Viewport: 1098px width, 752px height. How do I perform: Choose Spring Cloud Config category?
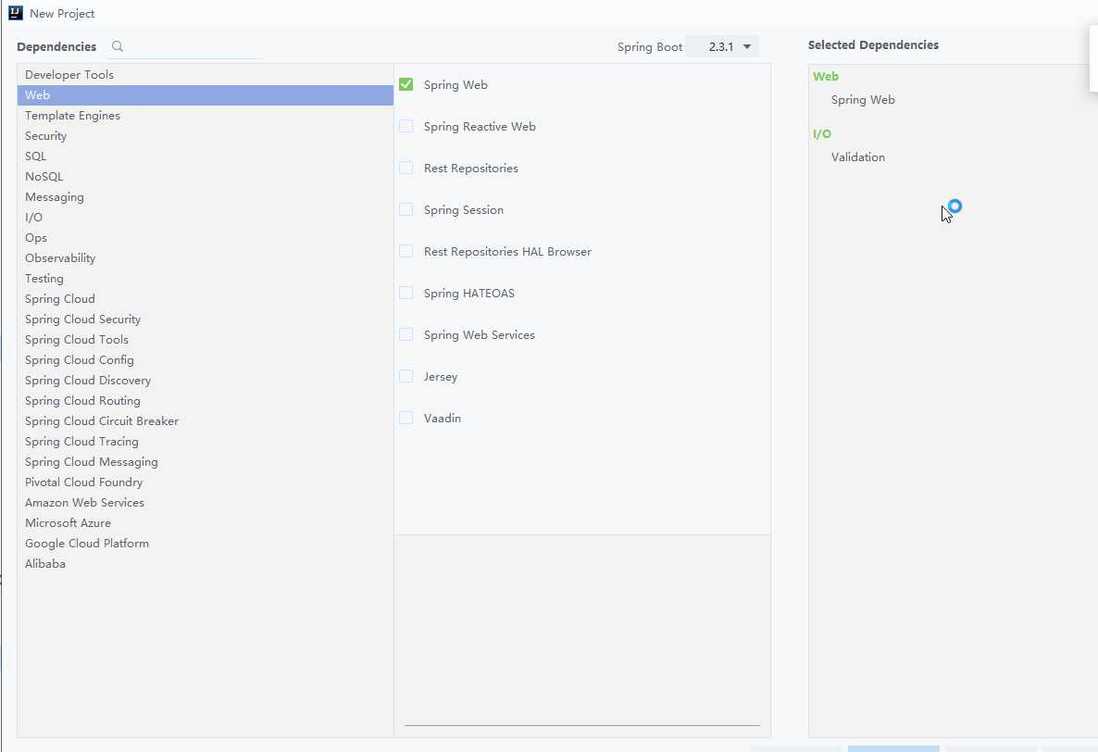point(205,359)
